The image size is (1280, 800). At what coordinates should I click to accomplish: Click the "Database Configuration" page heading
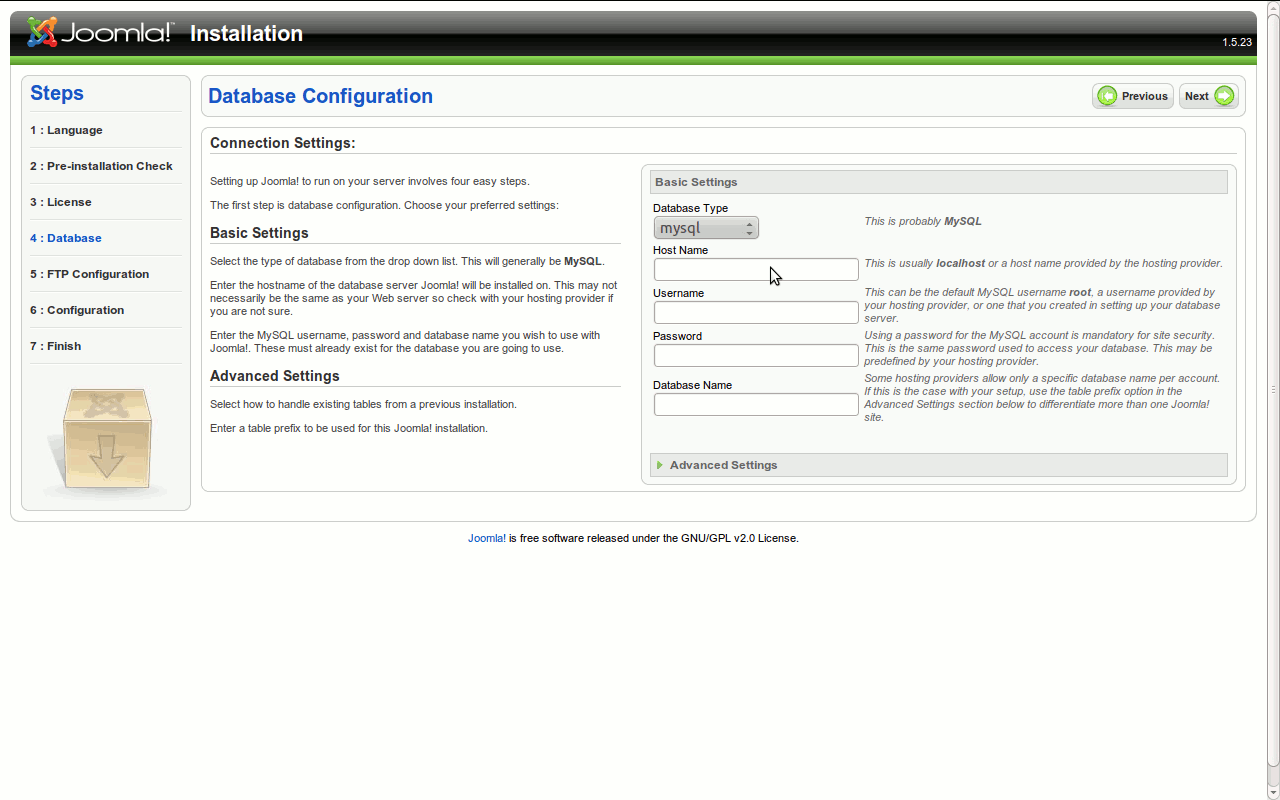[x=321, y=96]
